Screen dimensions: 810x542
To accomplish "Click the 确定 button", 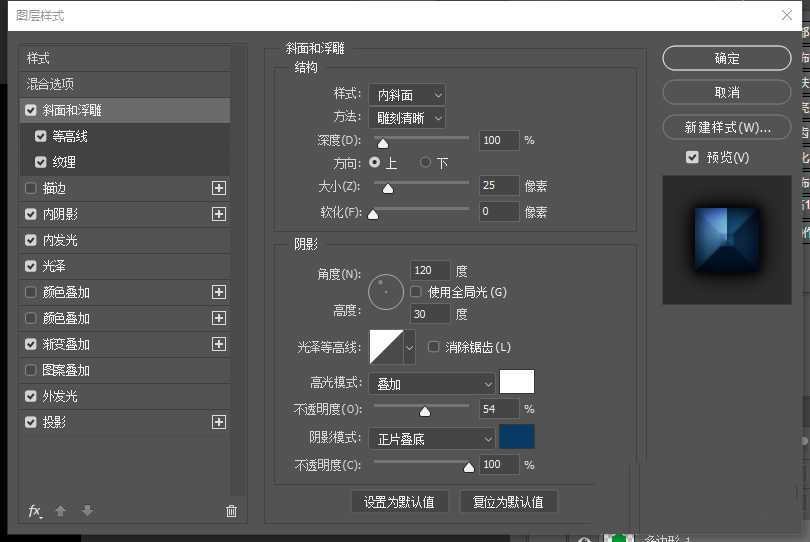I will tap(727, 59).
